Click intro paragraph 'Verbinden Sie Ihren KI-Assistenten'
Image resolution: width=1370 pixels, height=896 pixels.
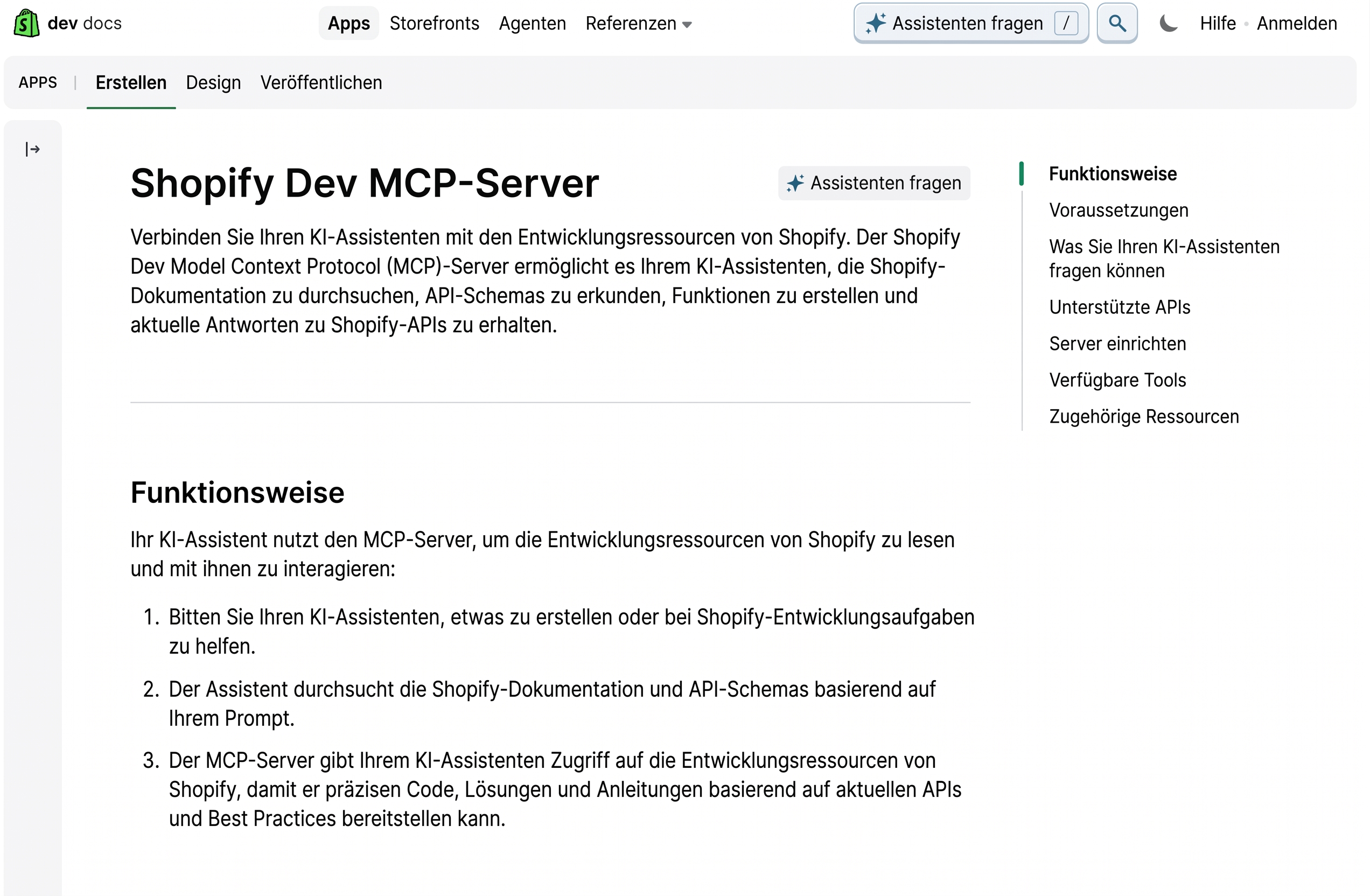pyautogui.click(x=544, y=281)
